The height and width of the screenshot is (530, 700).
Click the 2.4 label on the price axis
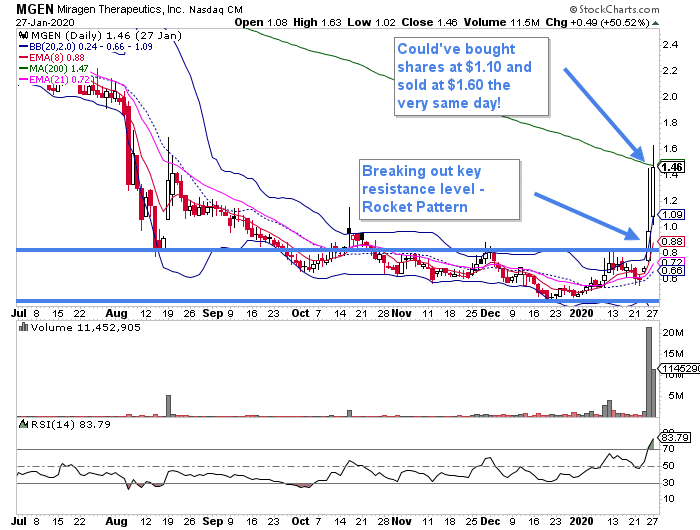click(x=670, y=45)
